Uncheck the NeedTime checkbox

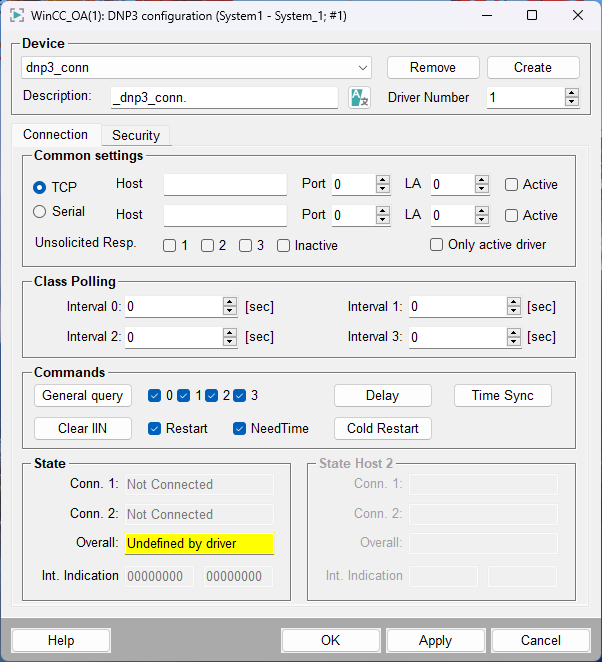tap(239, 429)
